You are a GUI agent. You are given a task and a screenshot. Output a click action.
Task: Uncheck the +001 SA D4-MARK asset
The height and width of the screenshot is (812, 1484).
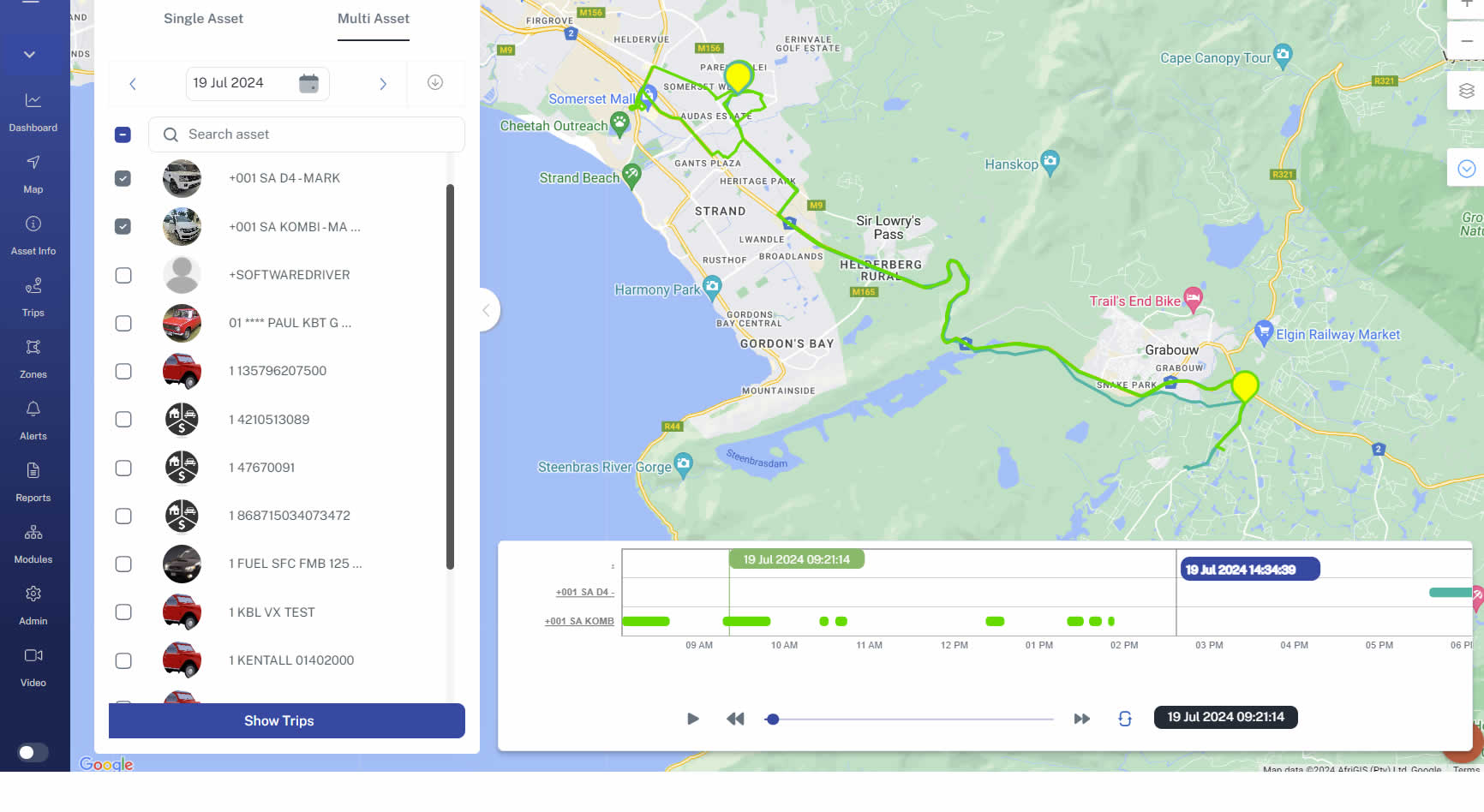point(123,178)
